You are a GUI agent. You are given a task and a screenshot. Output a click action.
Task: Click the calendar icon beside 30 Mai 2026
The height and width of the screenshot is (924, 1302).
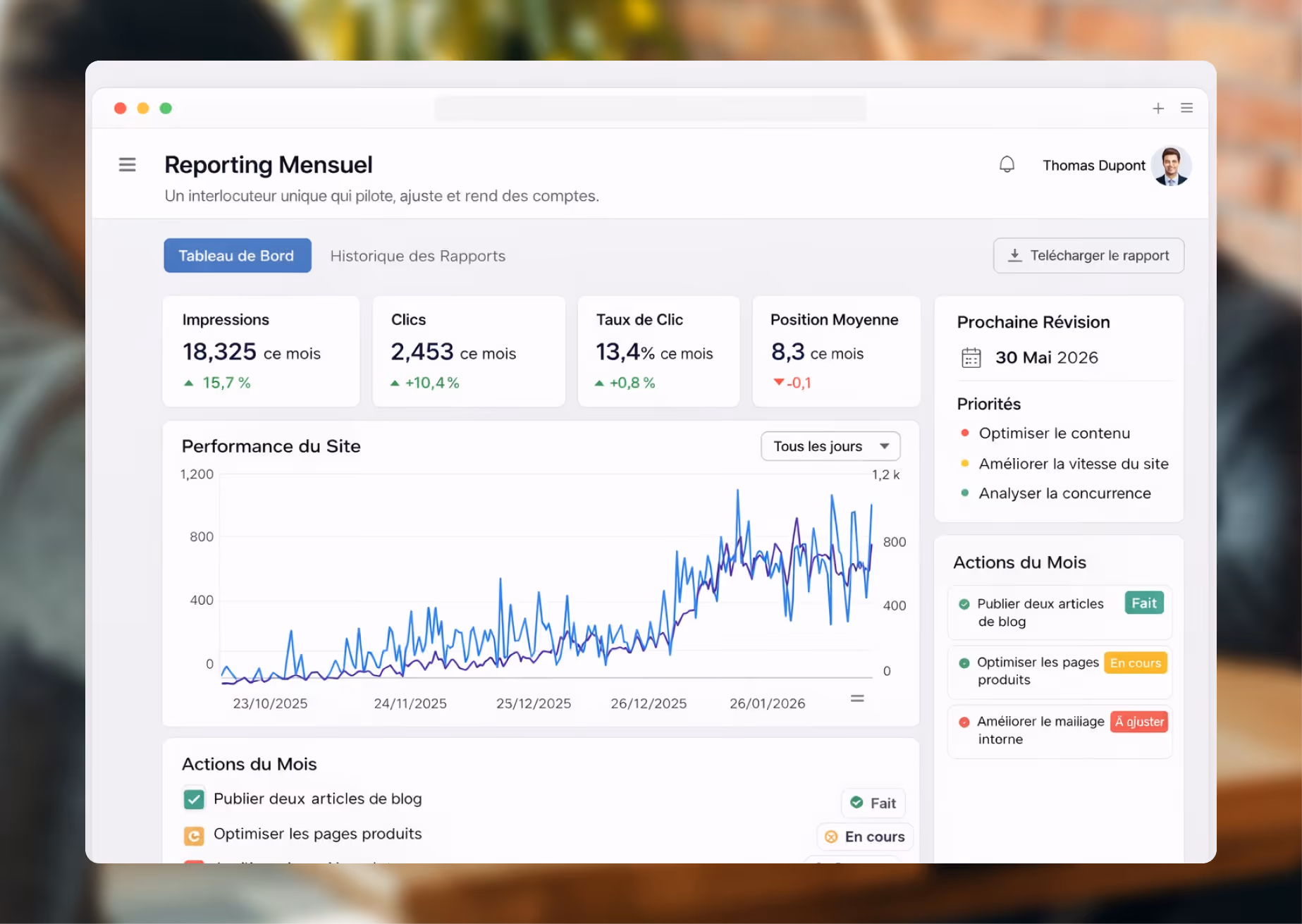pos(971,358)
